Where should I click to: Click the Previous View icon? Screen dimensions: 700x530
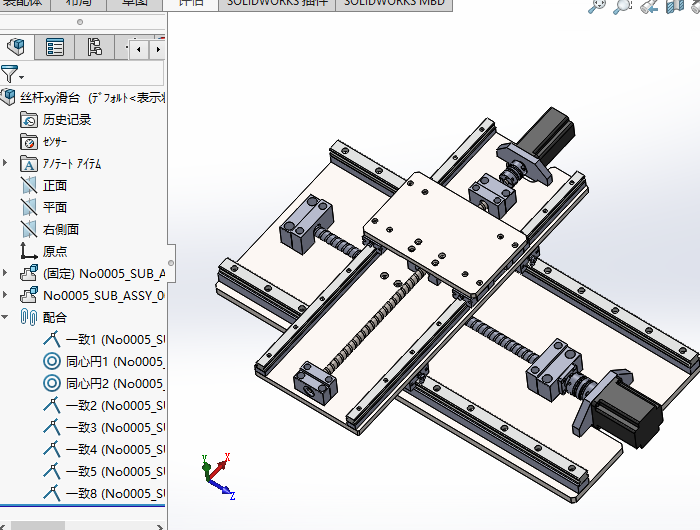(x=649, y=6)
